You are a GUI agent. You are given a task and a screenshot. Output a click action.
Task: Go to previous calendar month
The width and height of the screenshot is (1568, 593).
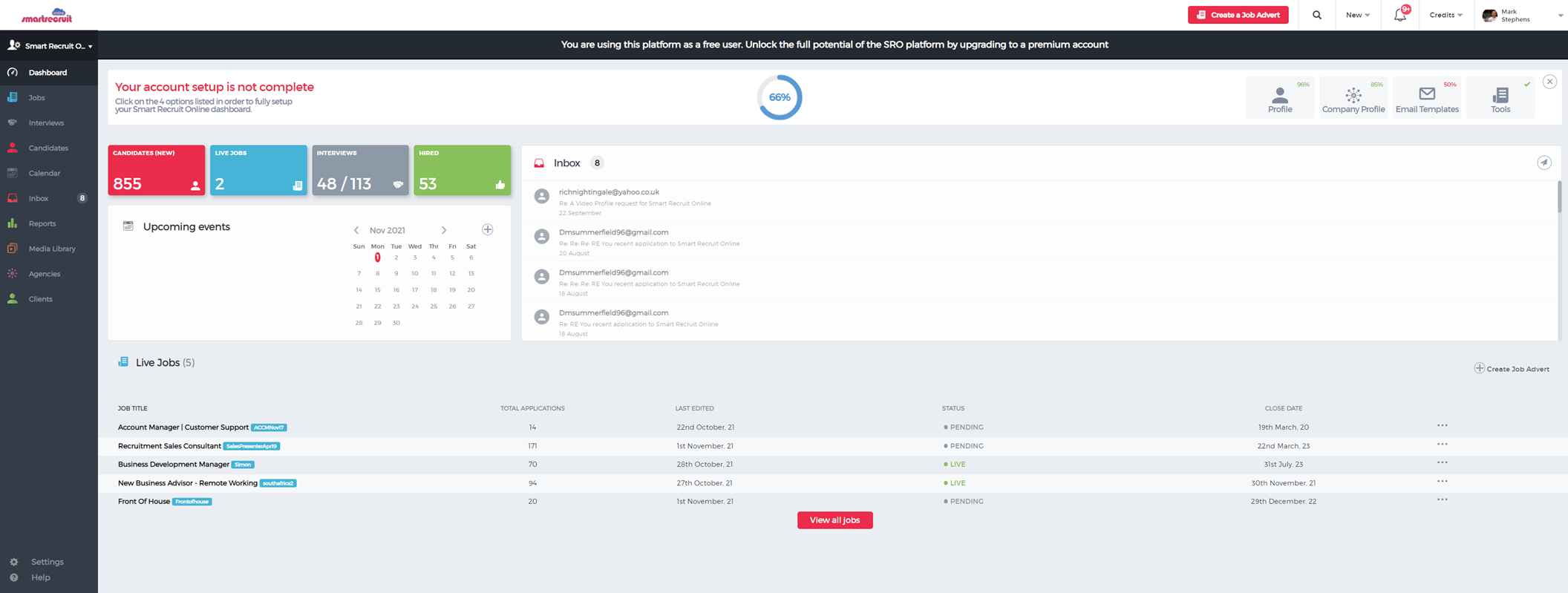[356, 230]
